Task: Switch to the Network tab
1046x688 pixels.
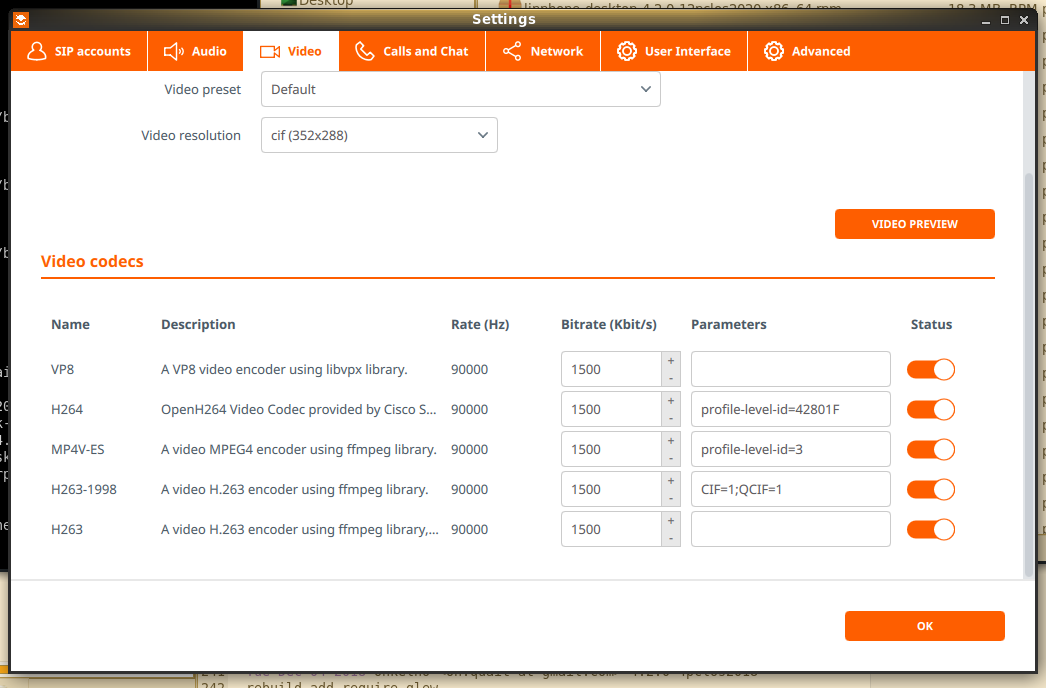Action: pyautogui.click(x=543, y=51)
